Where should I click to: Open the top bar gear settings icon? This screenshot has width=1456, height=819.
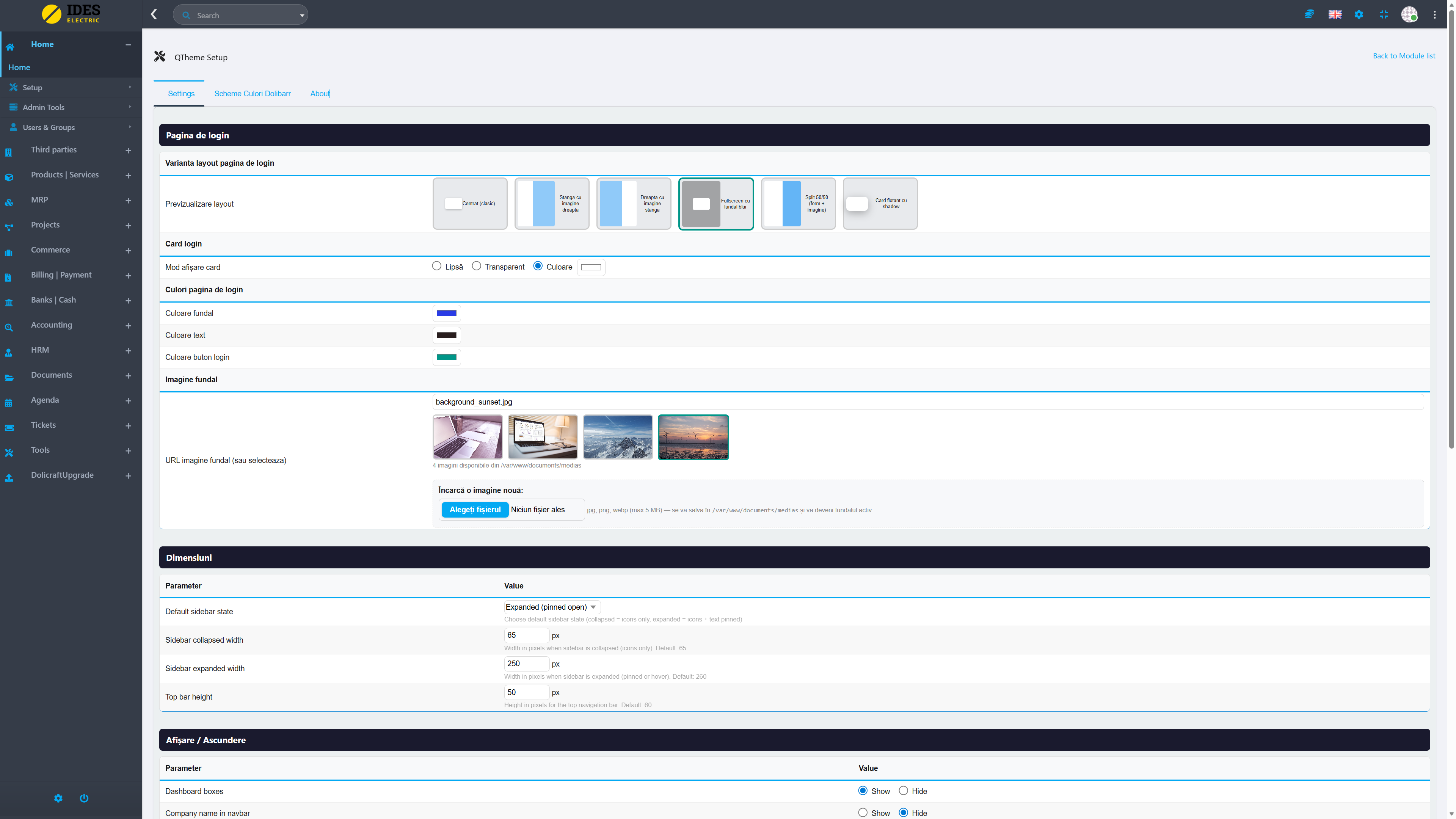1359,15
